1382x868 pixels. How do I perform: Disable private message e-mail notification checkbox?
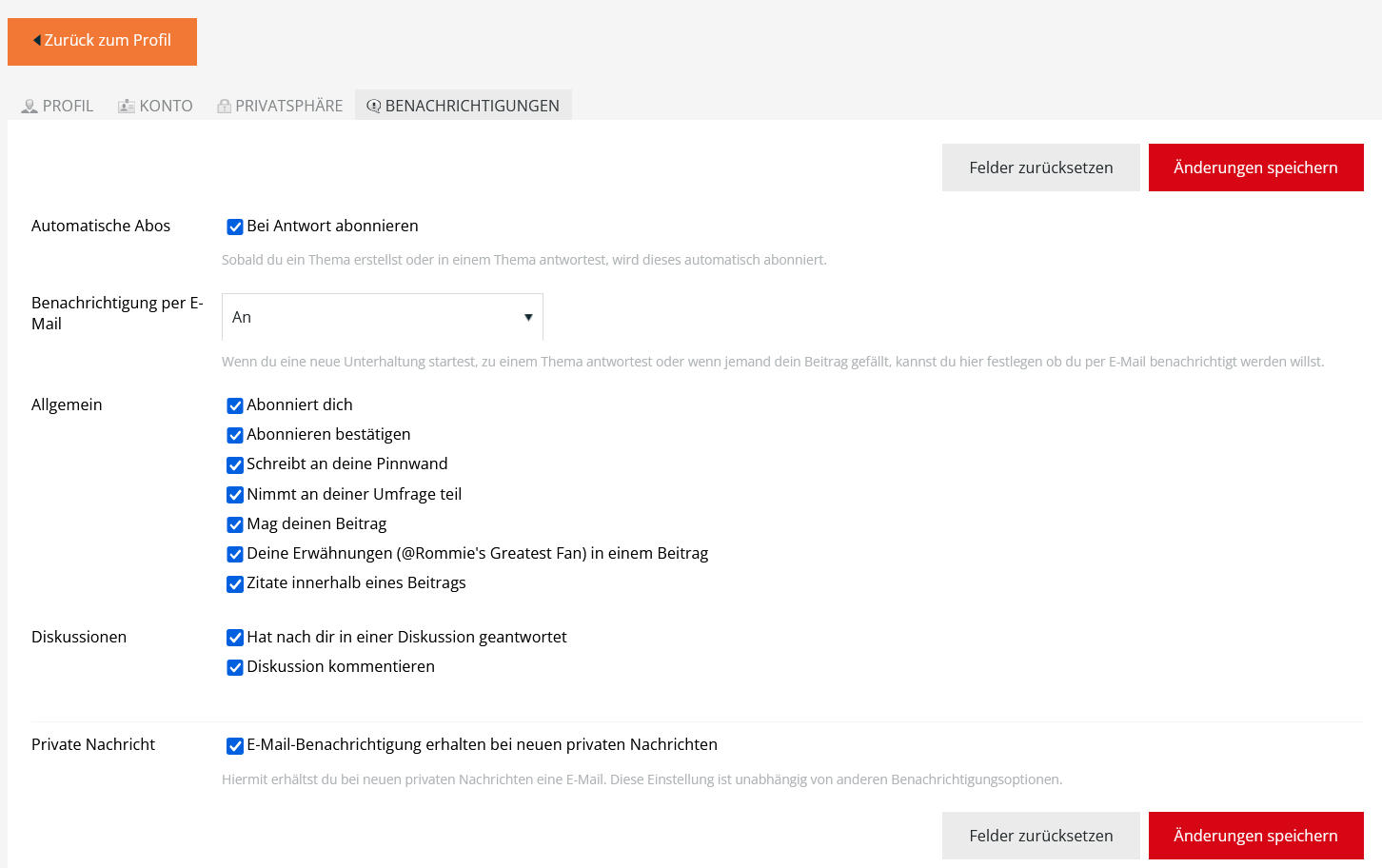coord(235,745)
